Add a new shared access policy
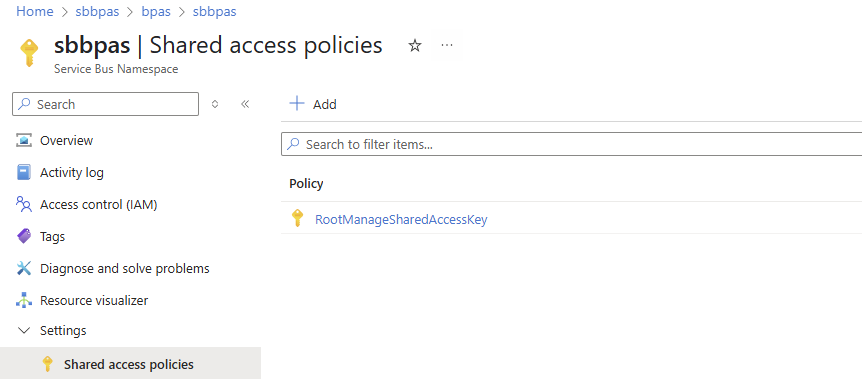 313,104
